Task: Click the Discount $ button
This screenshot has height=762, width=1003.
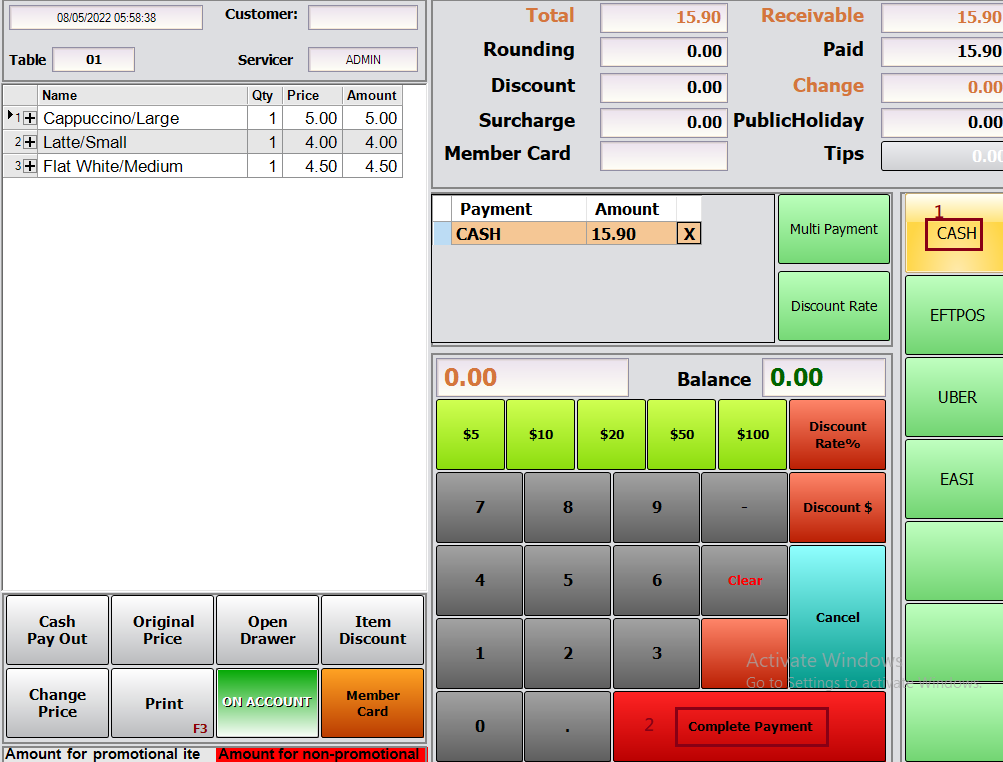Action: point(837,507)
